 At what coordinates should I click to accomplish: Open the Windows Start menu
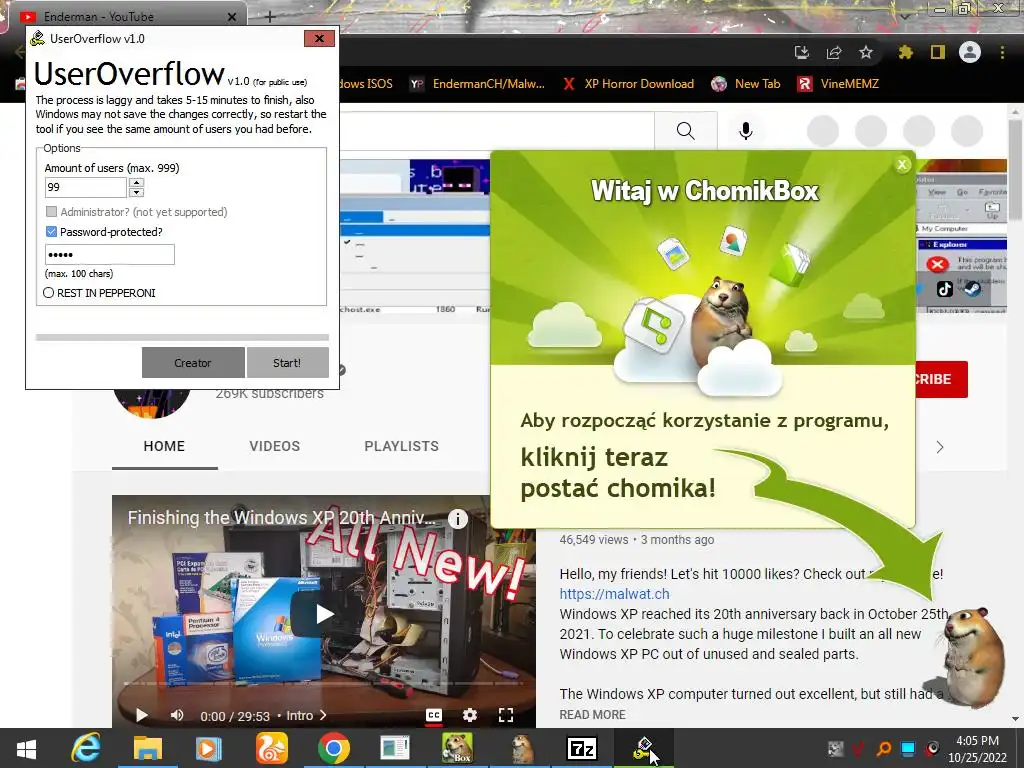pos(25,748)
